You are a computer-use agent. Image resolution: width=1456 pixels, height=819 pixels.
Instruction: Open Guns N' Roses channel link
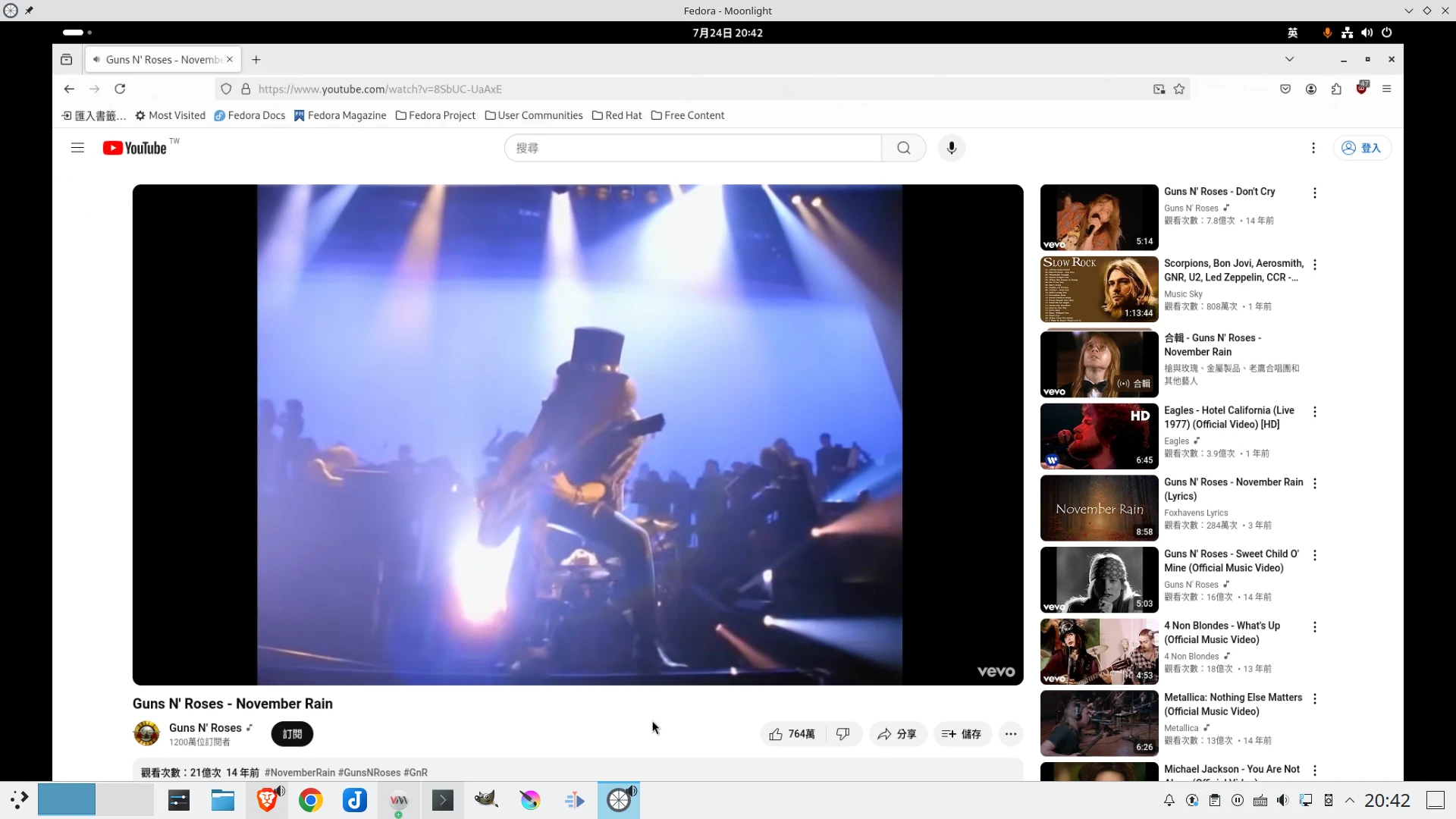205,727
